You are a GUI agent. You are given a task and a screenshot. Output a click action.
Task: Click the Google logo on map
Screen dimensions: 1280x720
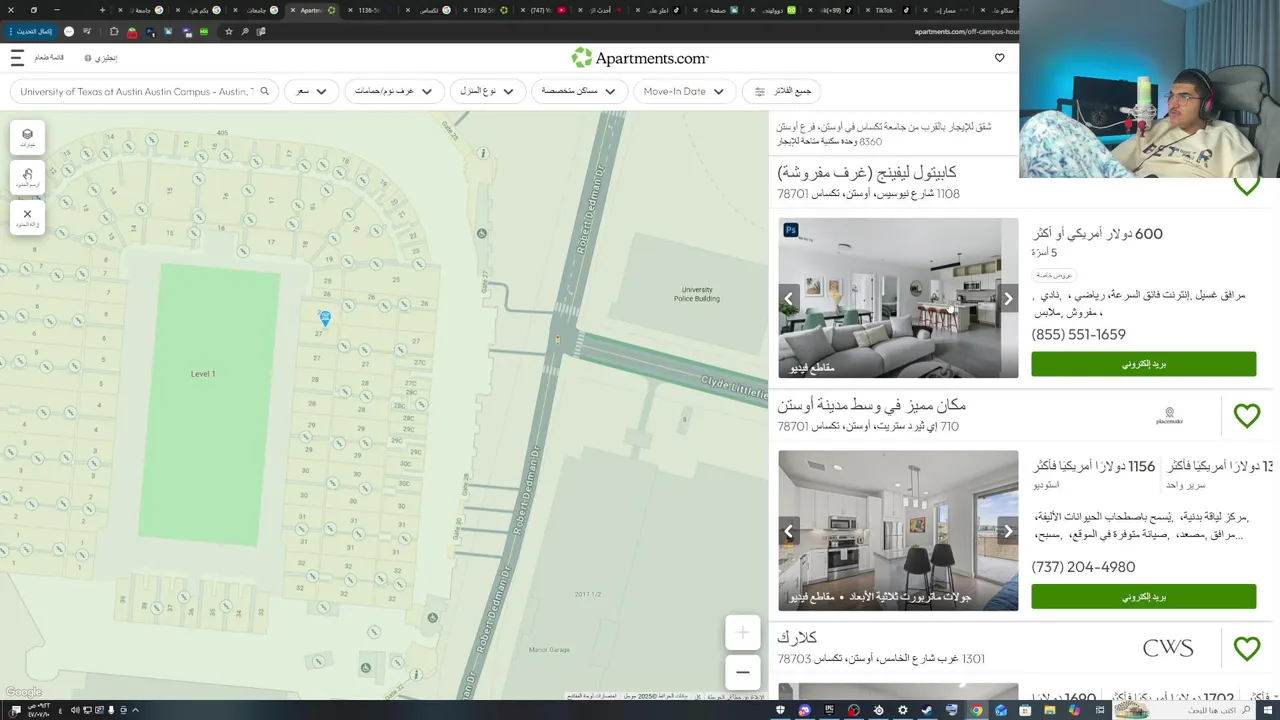23,692
